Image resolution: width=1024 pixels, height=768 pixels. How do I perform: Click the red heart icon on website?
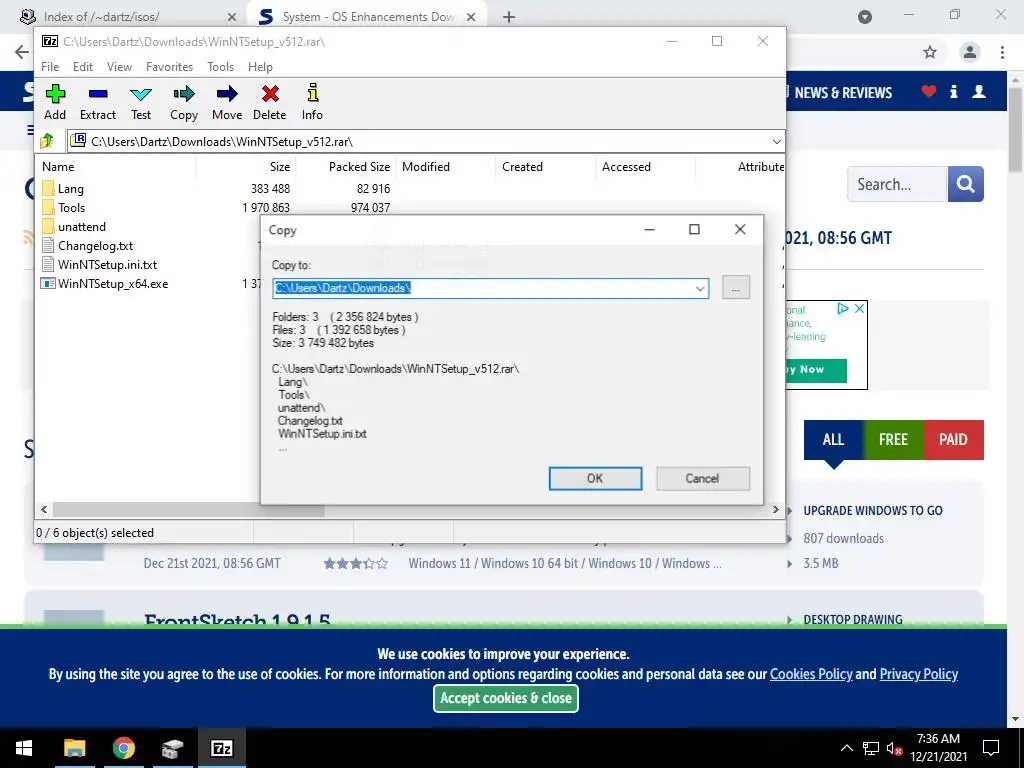tap(928, 91)
